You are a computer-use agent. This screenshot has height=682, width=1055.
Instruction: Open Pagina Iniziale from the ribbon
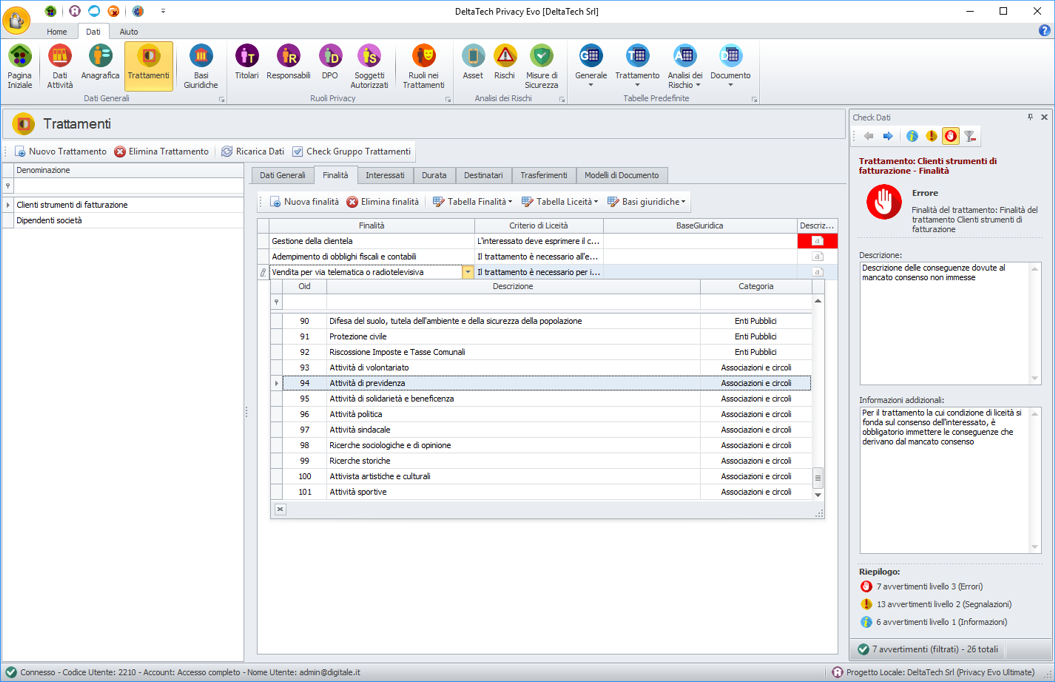[20, 67]
